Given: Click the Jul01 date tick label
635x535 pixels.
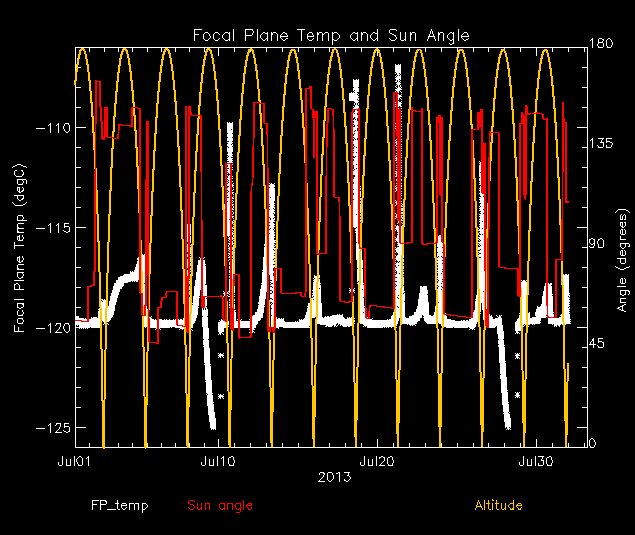Looking at the screenshot, I should 76,462.
